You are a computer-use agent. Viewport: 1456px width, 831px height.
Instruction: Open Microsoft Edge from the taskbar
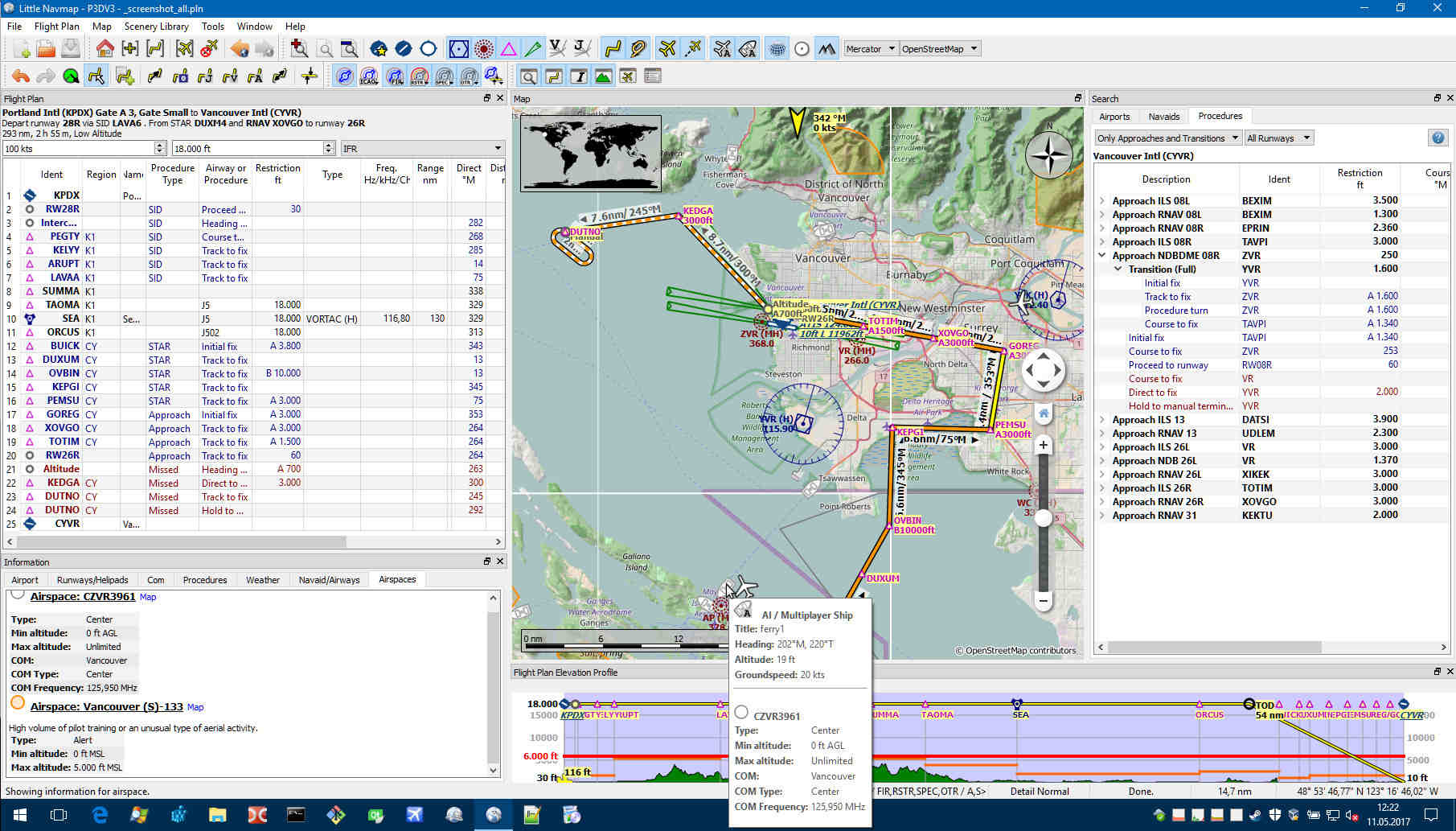[x=100, y=815]
